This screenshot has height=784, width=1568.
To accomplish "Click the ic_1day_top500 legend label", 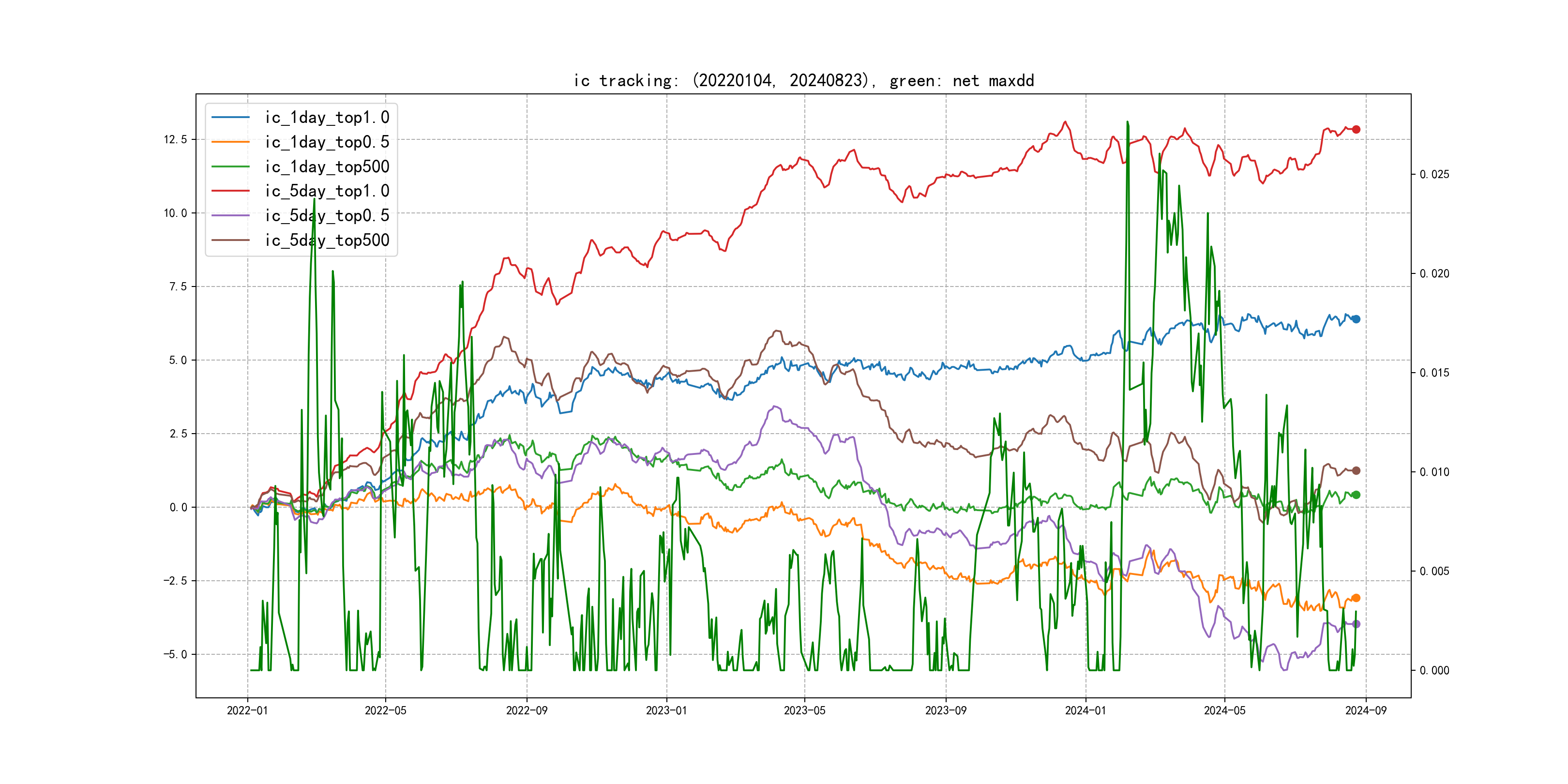I will [327, 167].
